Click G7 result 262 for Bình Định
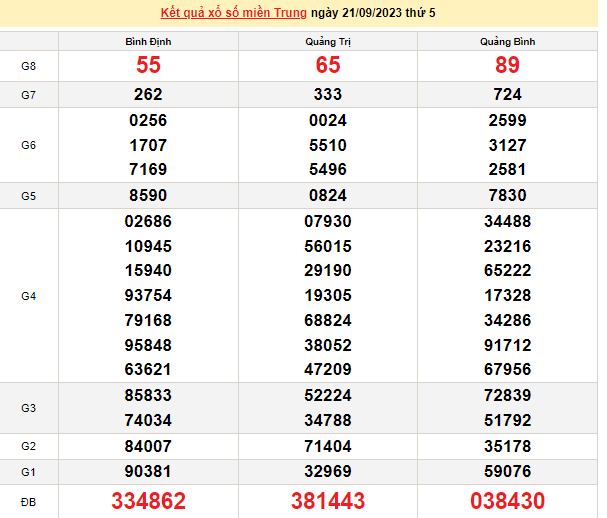Viewport: 607px width, 518px height. (148, 95)
